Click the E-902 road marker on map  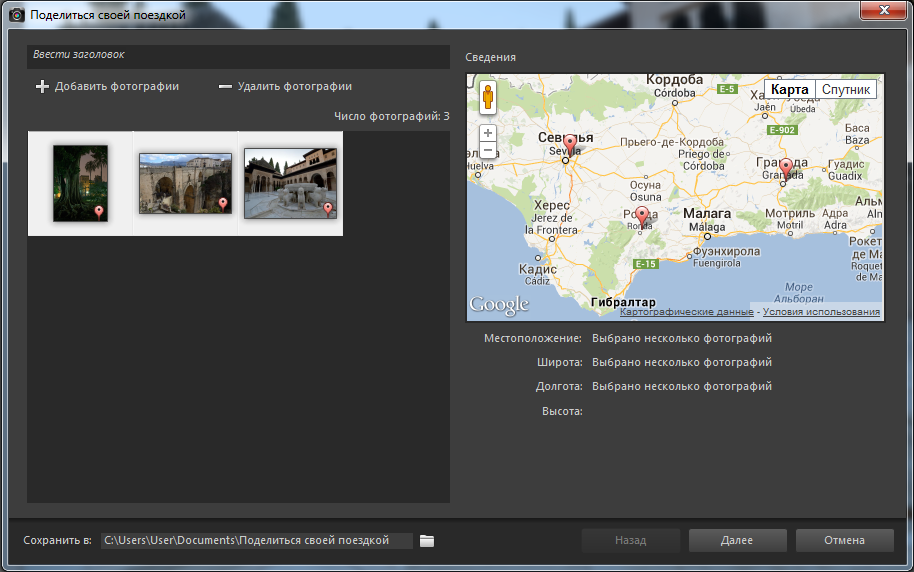pyautogui.click(x=782, y=130)
